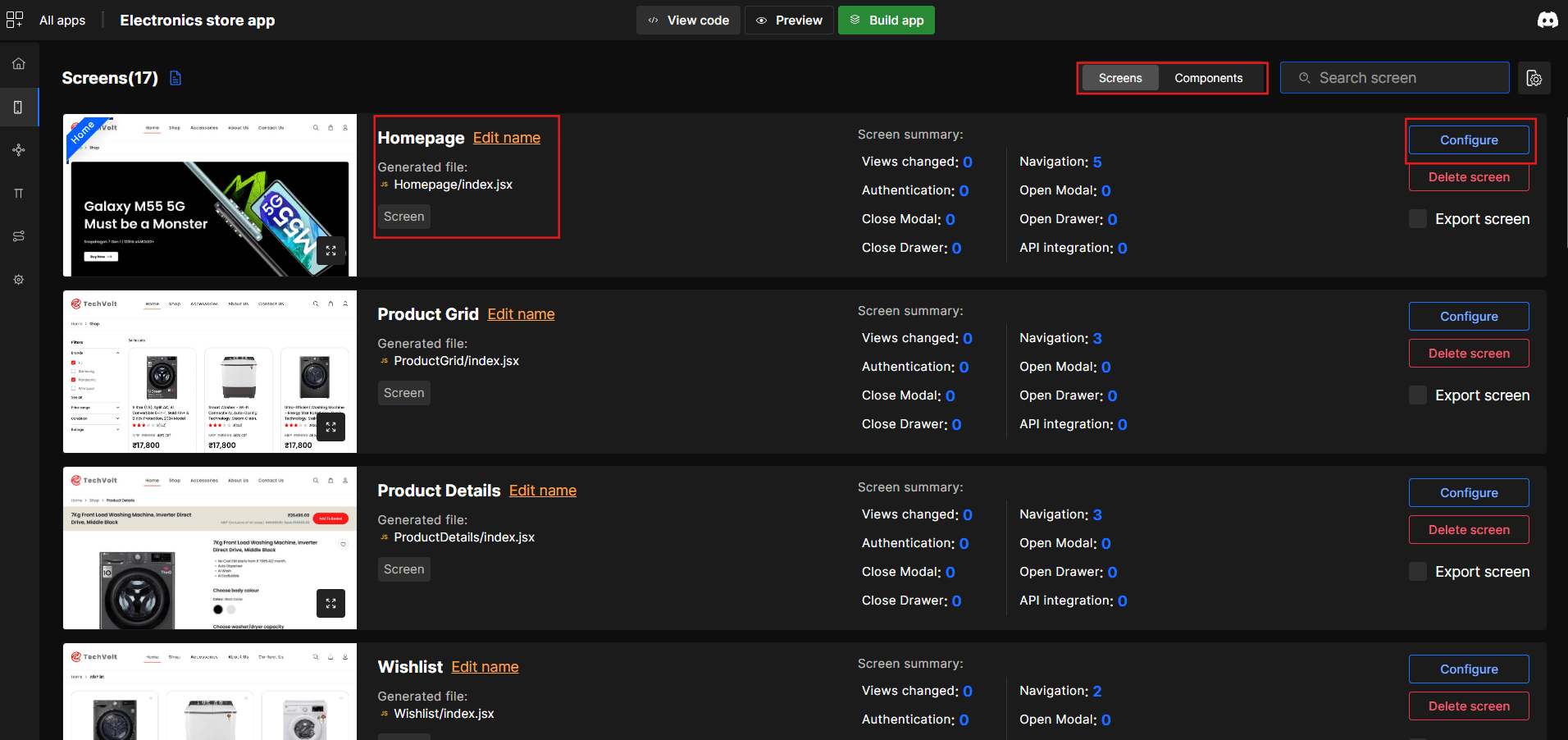
Task: Click the Homepage/index.jsx file name
Action: [453, 185]
